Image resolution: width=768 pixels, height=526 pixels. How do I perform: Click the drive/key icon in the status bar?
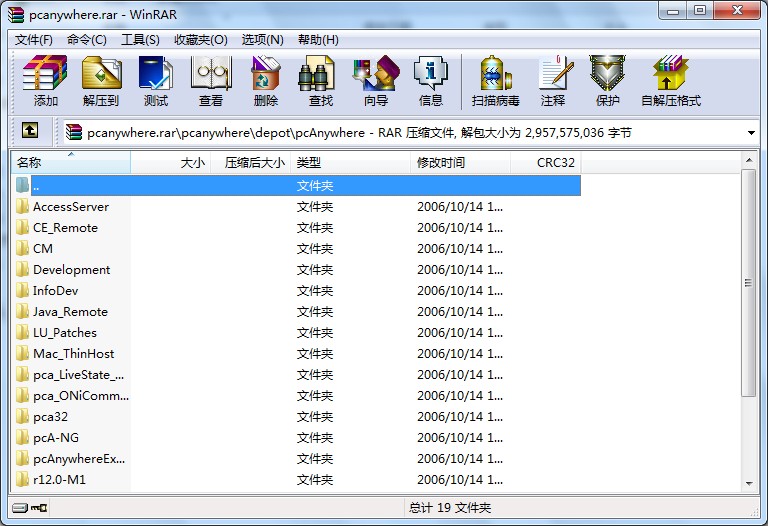coord(29,508)
